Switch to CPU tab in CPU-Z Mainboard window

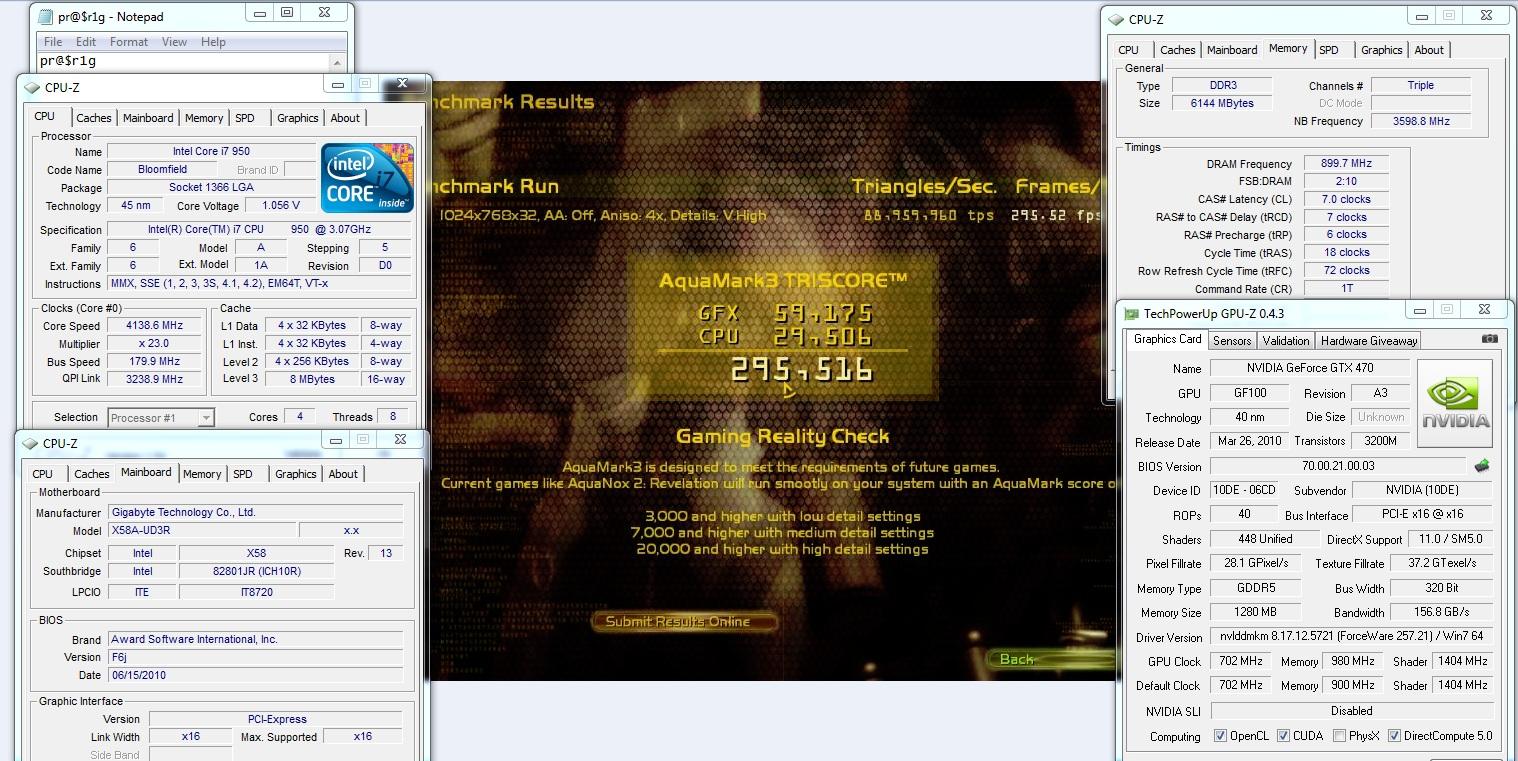pyautogui.click(x=43, y=474)
